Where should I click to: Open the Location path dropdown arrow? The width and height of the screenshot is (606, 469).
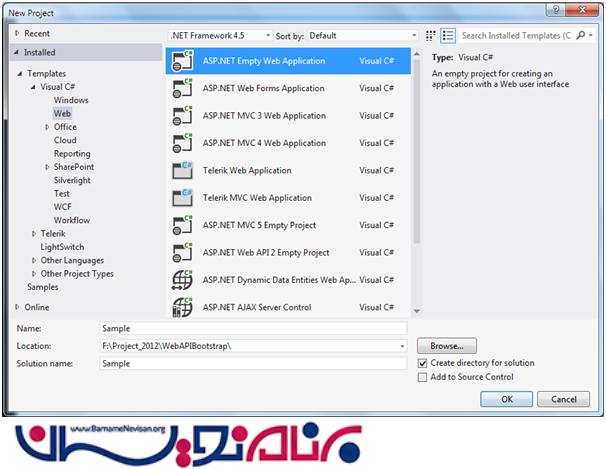(402, 346)
